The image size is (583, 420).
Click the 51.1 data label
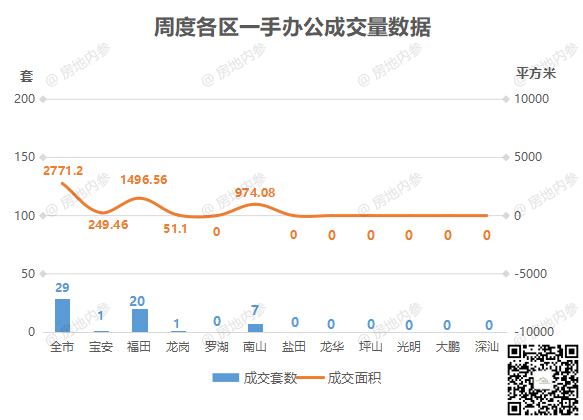(x=175, y=229)
